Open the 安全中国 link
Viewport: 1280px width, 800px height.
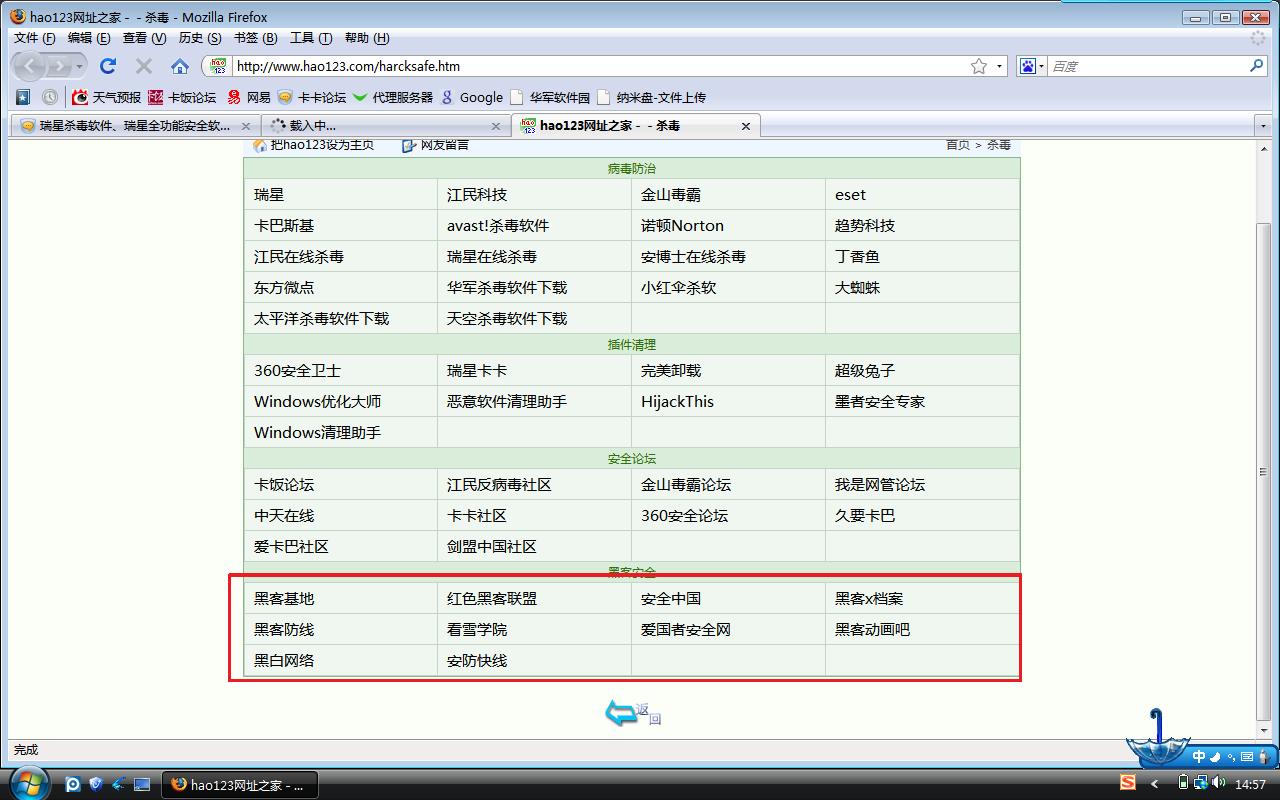(671, 599)
